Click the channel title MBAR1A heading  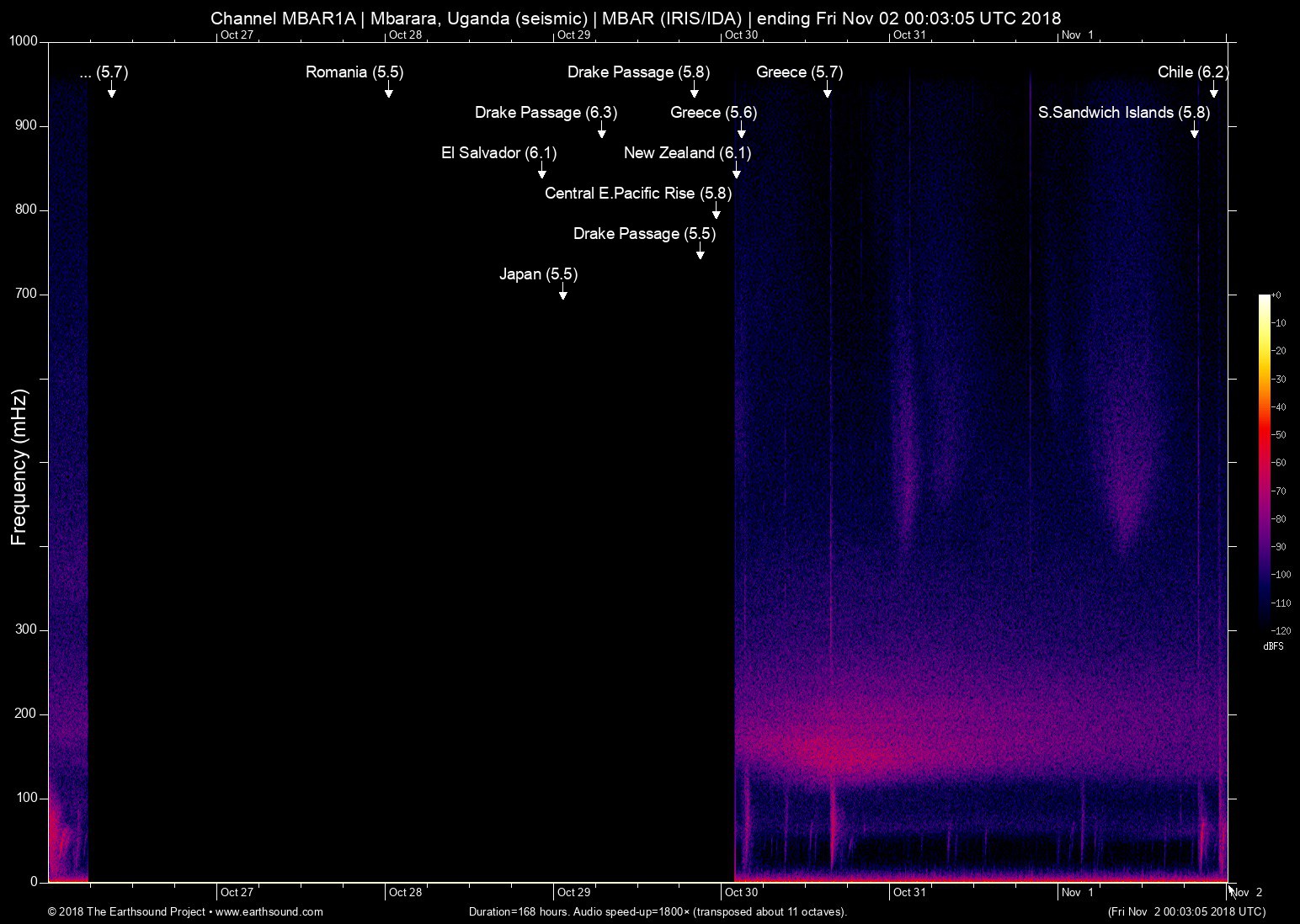point(636,19)
